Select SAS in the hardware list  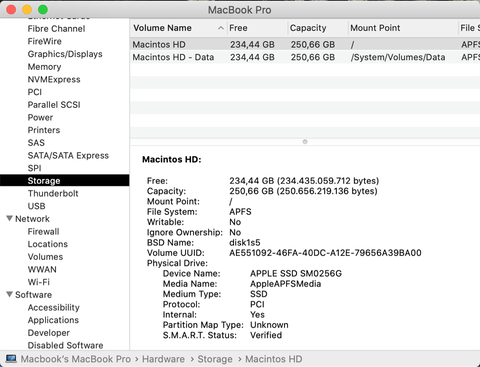[36, 143]
